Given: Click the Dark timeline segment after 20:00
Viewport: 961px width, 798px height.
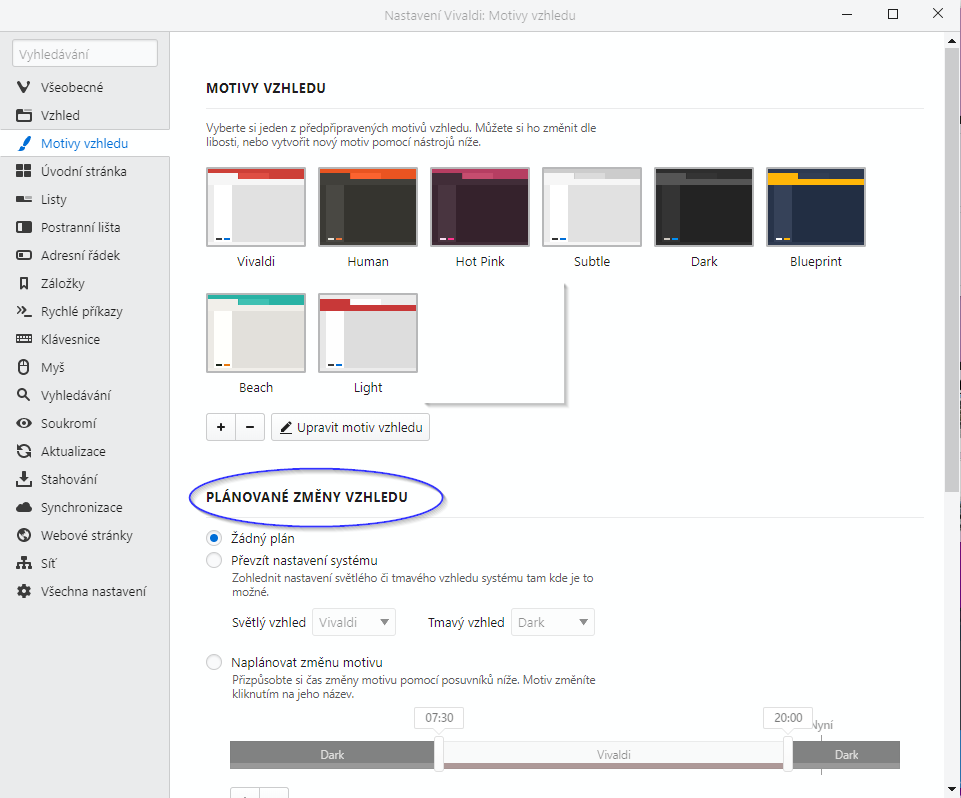Looking at the screenshot, I should click(x=846, y=754).
